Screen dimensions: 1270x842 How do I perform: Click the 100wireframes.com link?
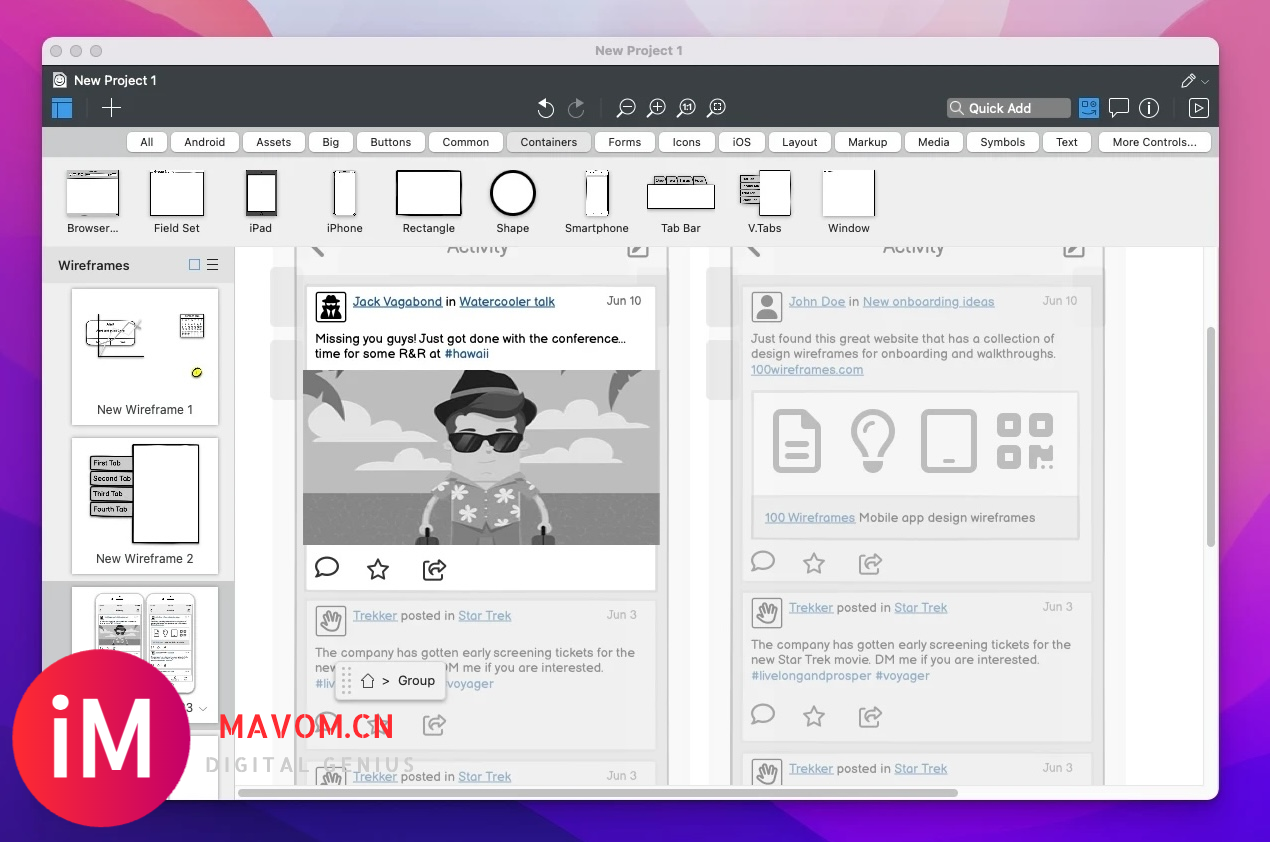click(x=807, y=370)
